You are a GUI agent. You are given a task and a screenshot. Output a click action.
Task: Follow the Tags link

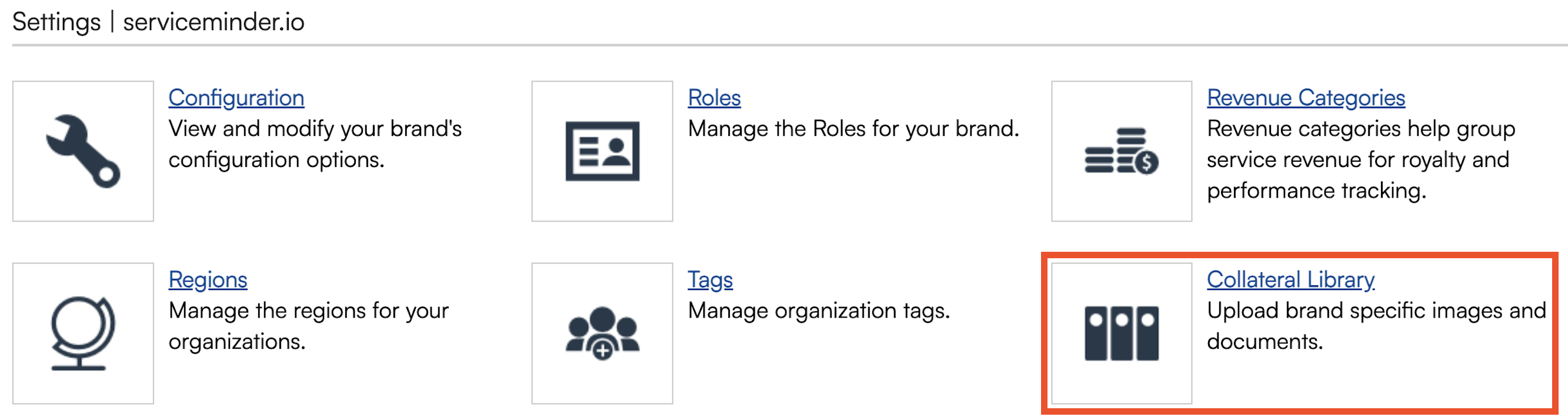710,280
